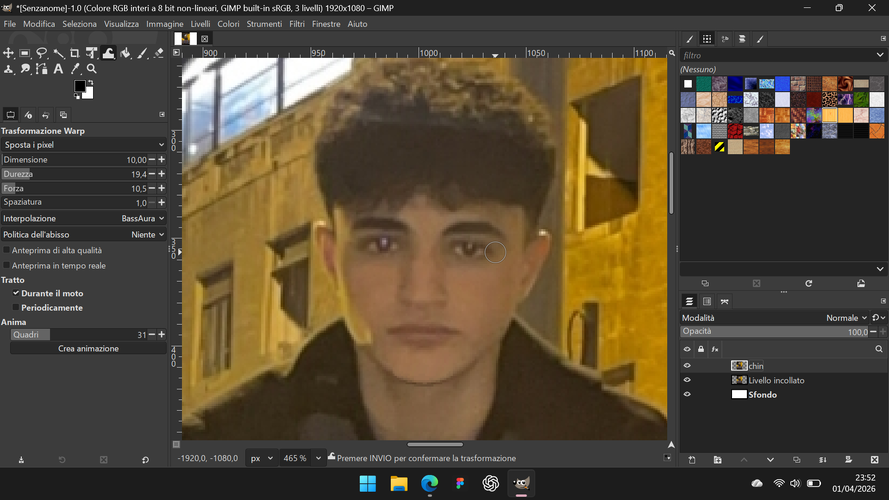Select the Bucket Fill tool

(125, 53)
